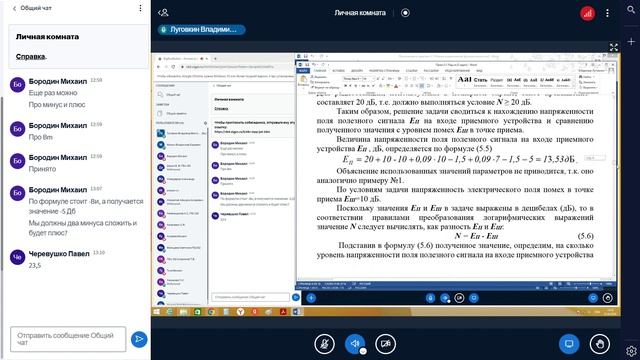Click Черевушко Павел's avatar in chat

pyautogui.click(x=18, y=257)
